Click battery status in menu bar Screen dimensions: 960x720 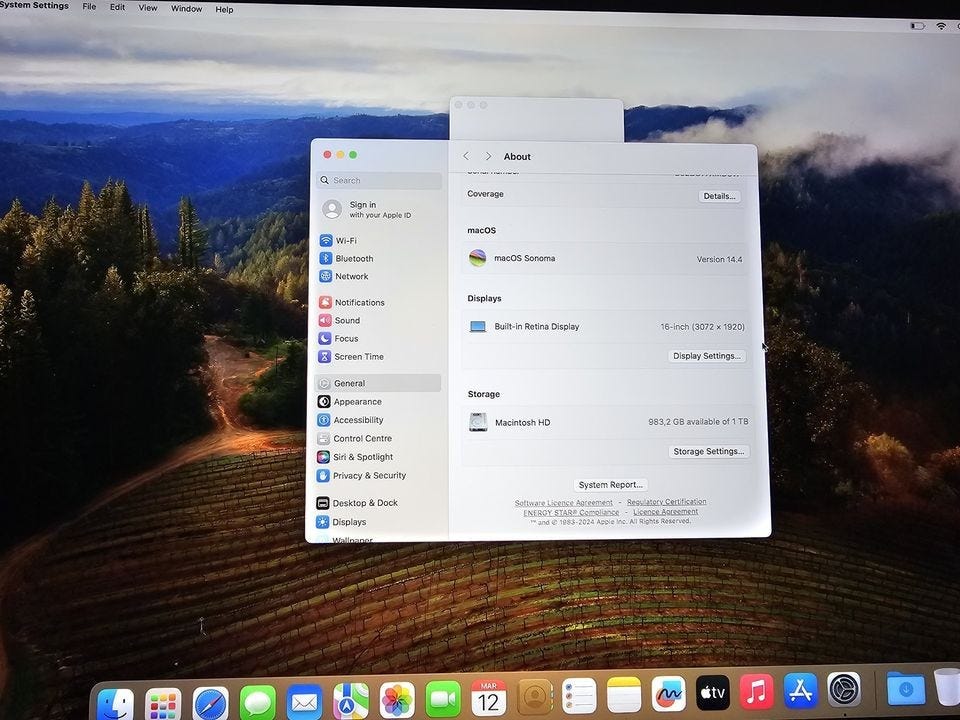[917, 26]
